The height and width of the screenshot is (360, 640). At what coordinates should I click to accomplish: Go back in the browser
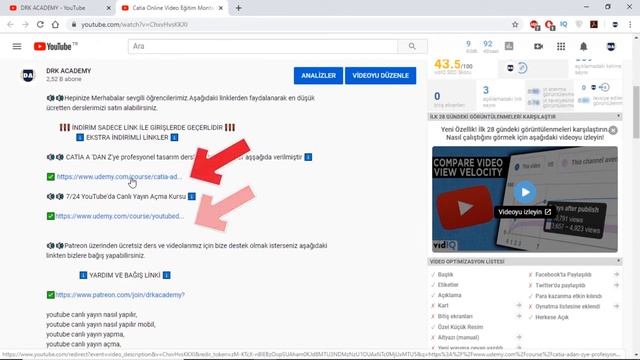point(10,24)
